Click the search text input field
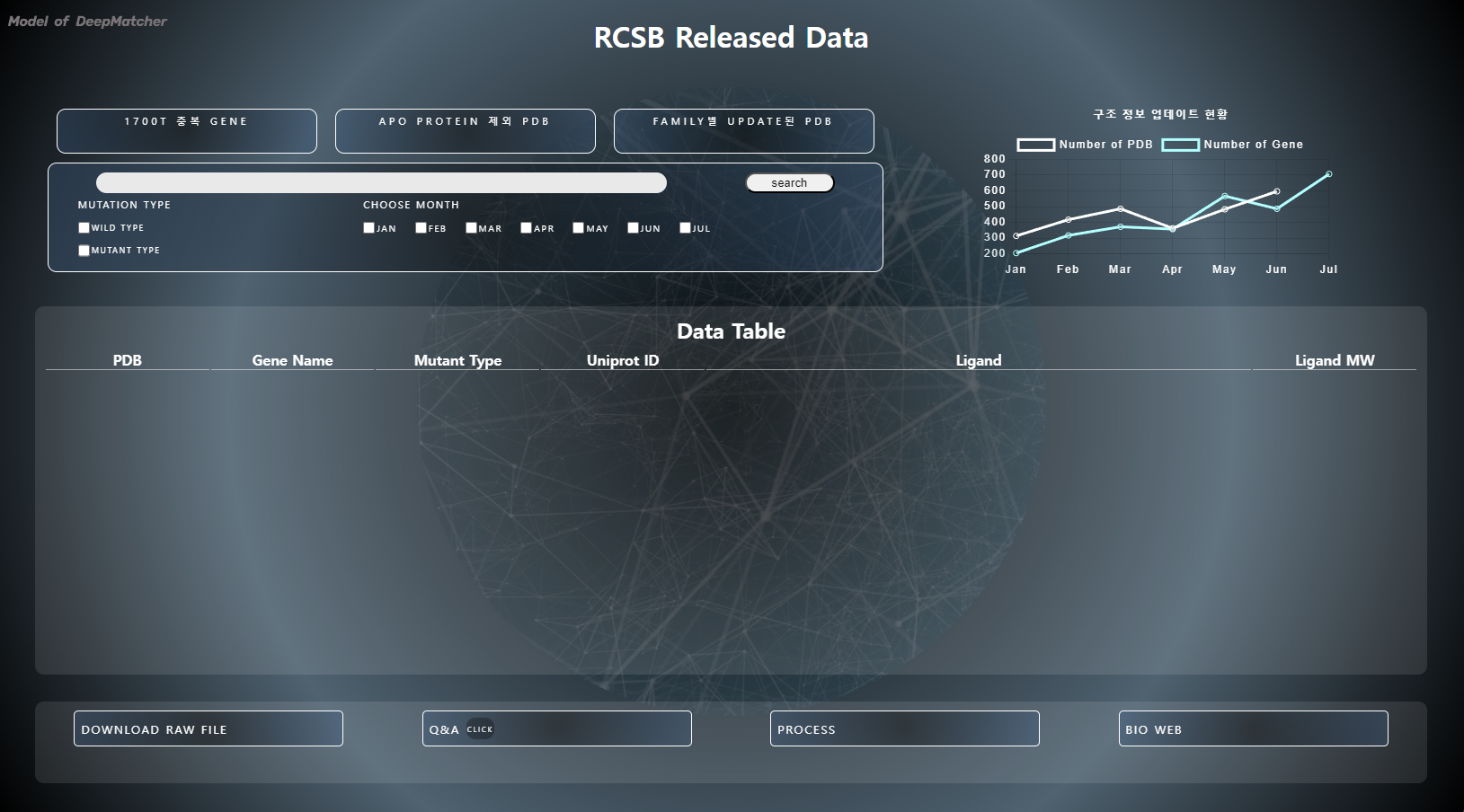The image size is (1464, 812). 381,183
